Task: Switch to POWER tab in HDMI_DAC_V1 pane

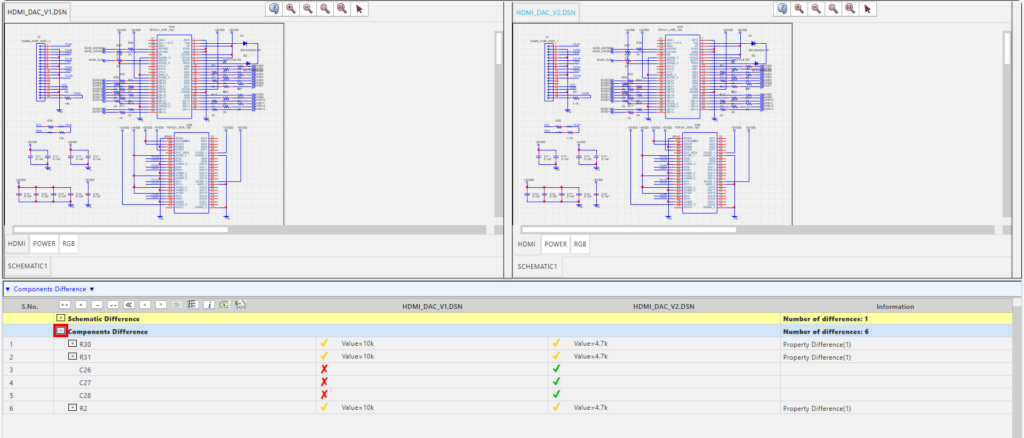Action: coord(44,243)
